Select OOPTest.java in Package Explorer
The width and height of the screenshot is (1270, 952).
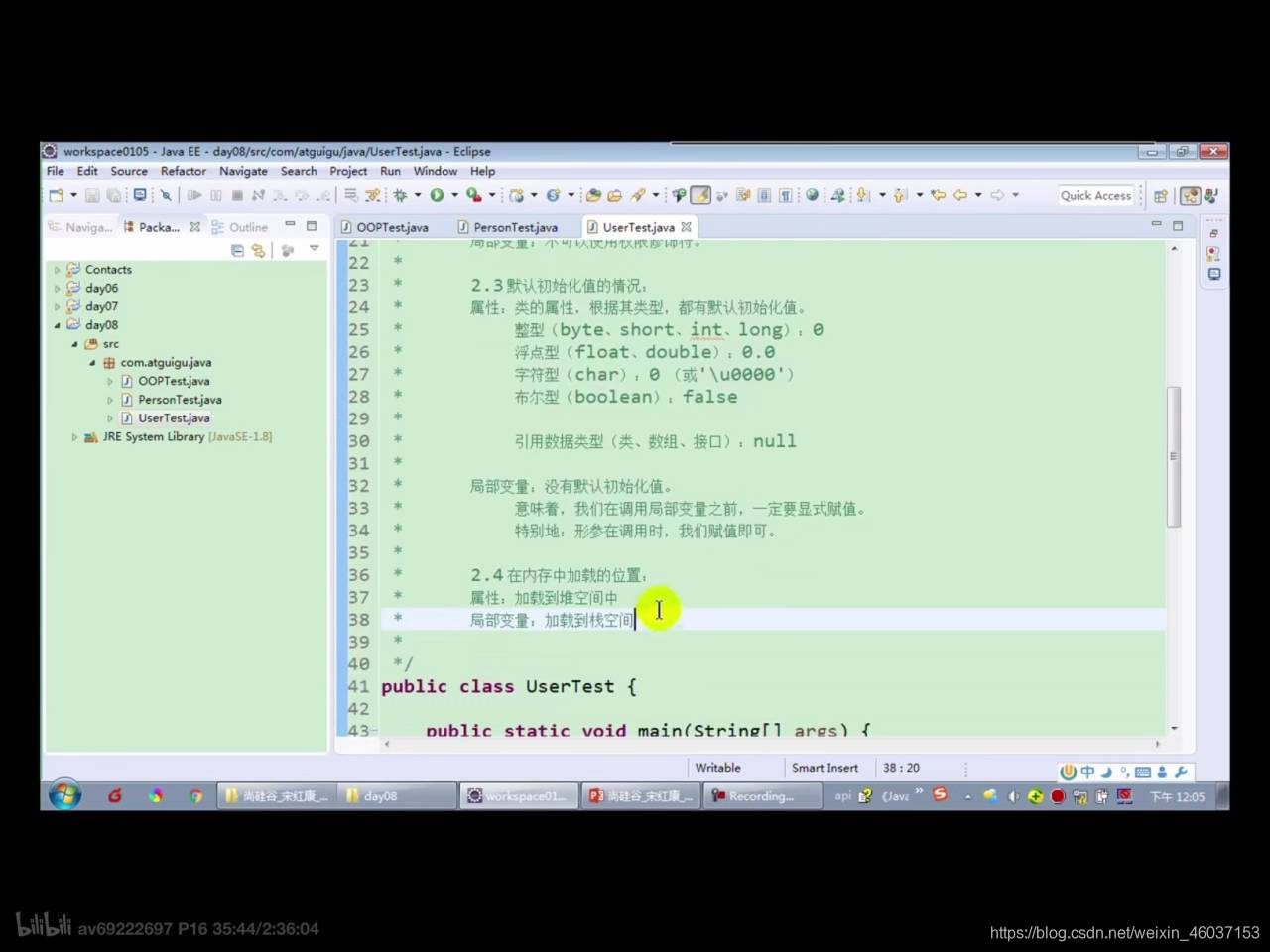[x=174, y=381]
